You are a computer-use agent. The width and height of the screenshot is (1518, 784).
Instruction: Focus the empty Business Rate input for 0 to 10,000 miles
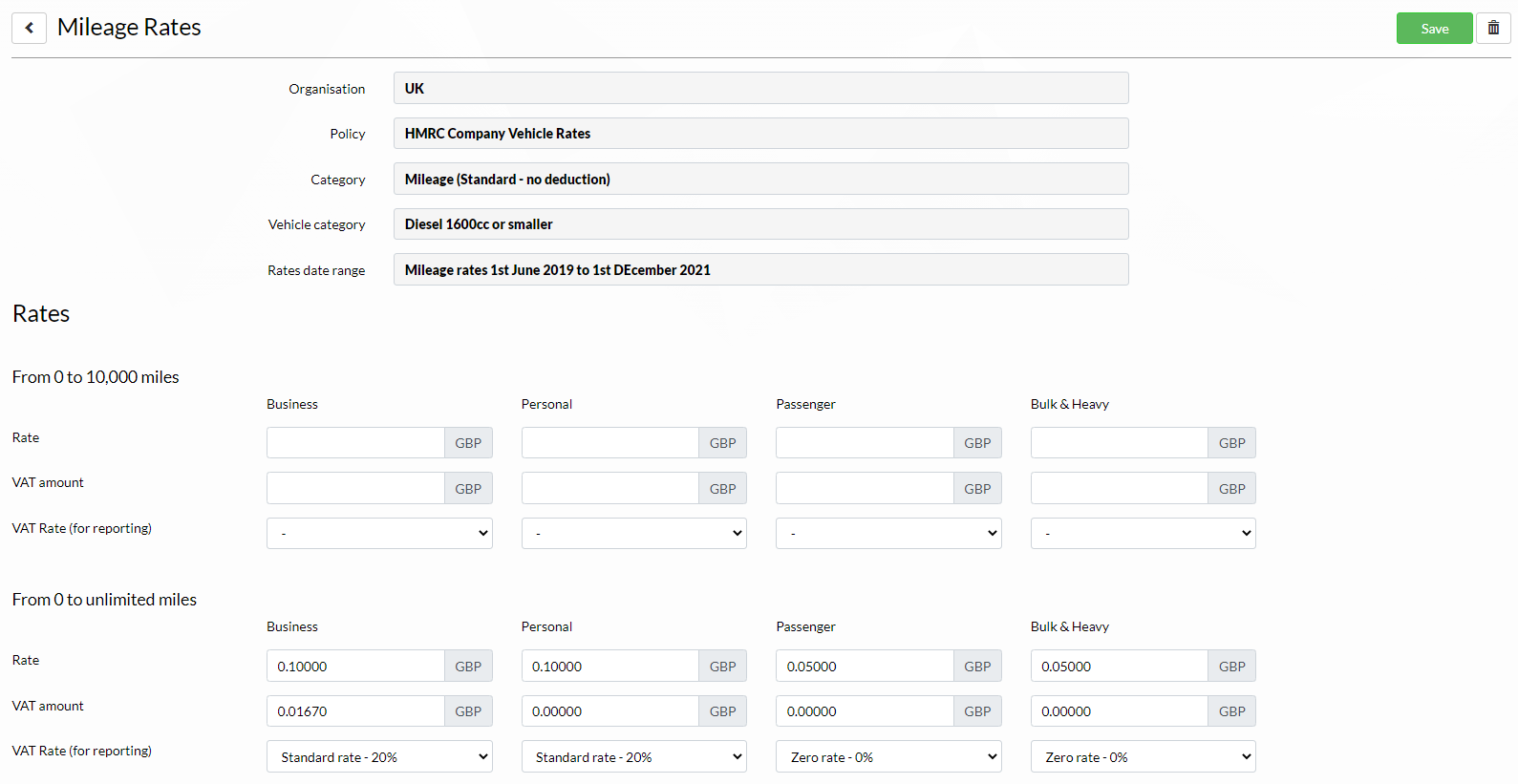click(355, 443)
